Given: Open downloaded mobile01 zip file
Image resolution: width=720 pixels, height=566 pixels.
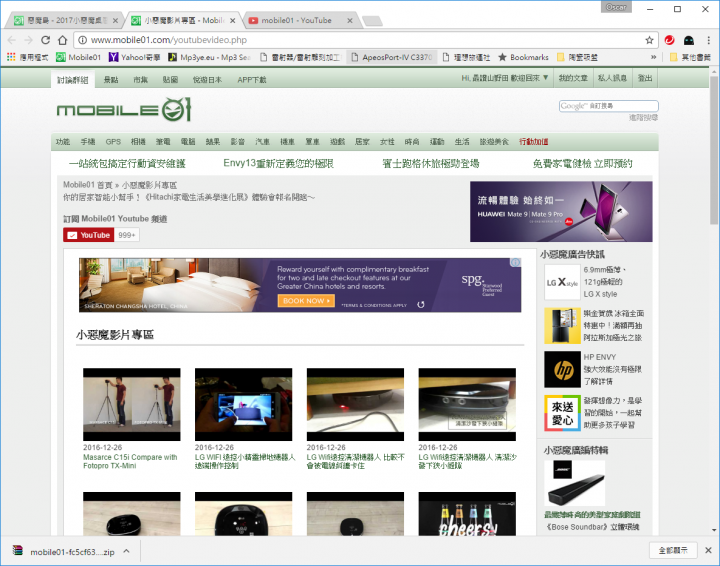Looking at the screenshot, I should (72, 552).
